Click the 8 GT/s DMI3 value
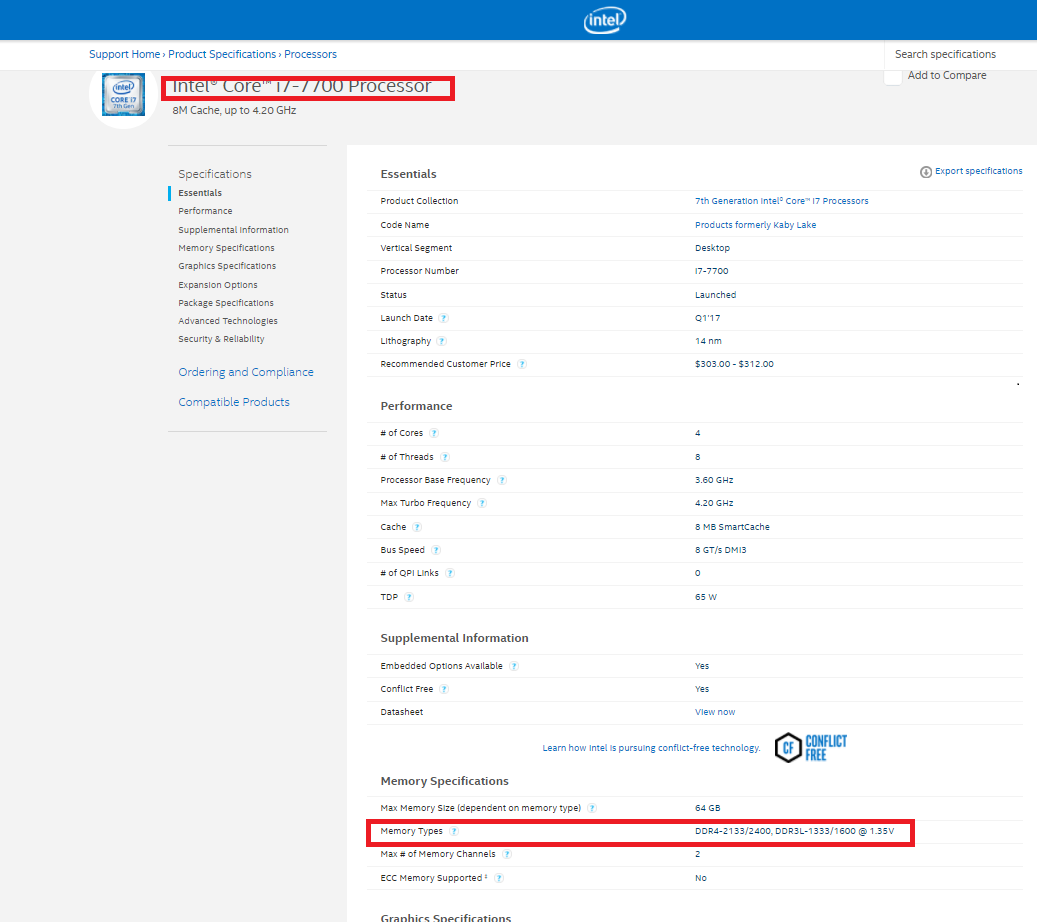Image resolution: width=1037 pixels, height=922 pixels. click(x=720, y=550)
